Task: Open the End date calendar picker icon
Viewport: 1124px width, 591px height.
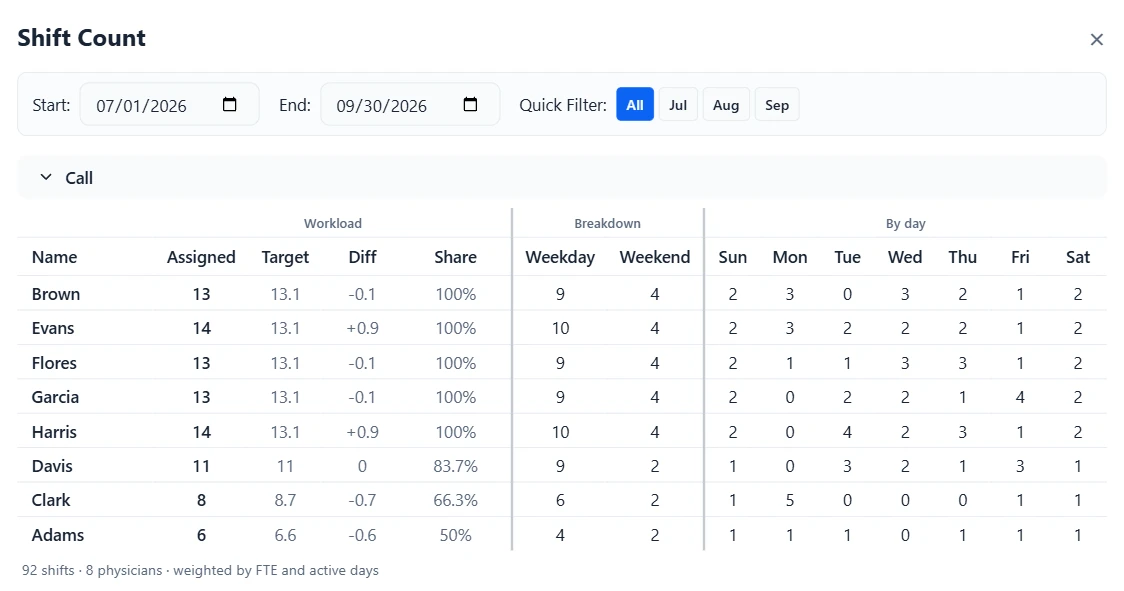Action: coord(470,105)
